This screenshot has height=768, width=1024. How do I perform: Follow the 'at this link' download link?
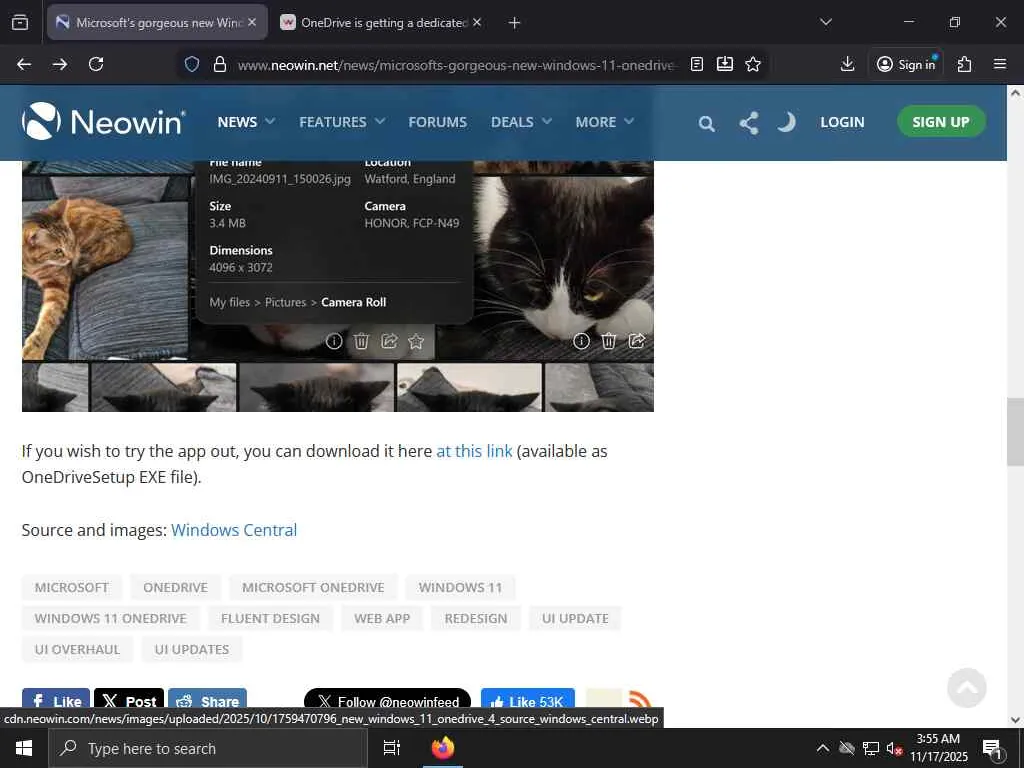tap(474, 451)
